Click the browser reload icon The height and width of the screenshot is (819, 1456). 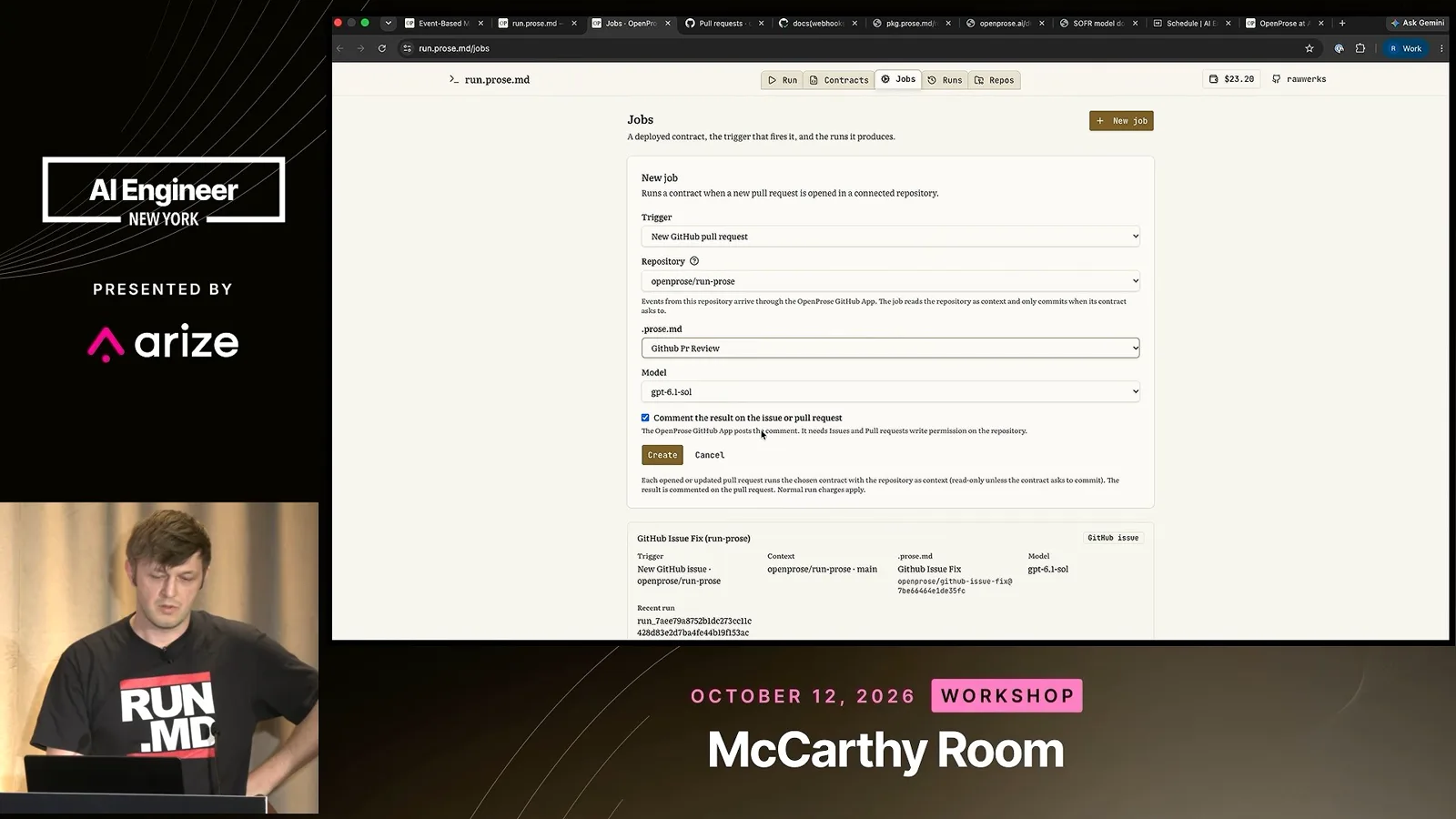[x=382, y=48]
